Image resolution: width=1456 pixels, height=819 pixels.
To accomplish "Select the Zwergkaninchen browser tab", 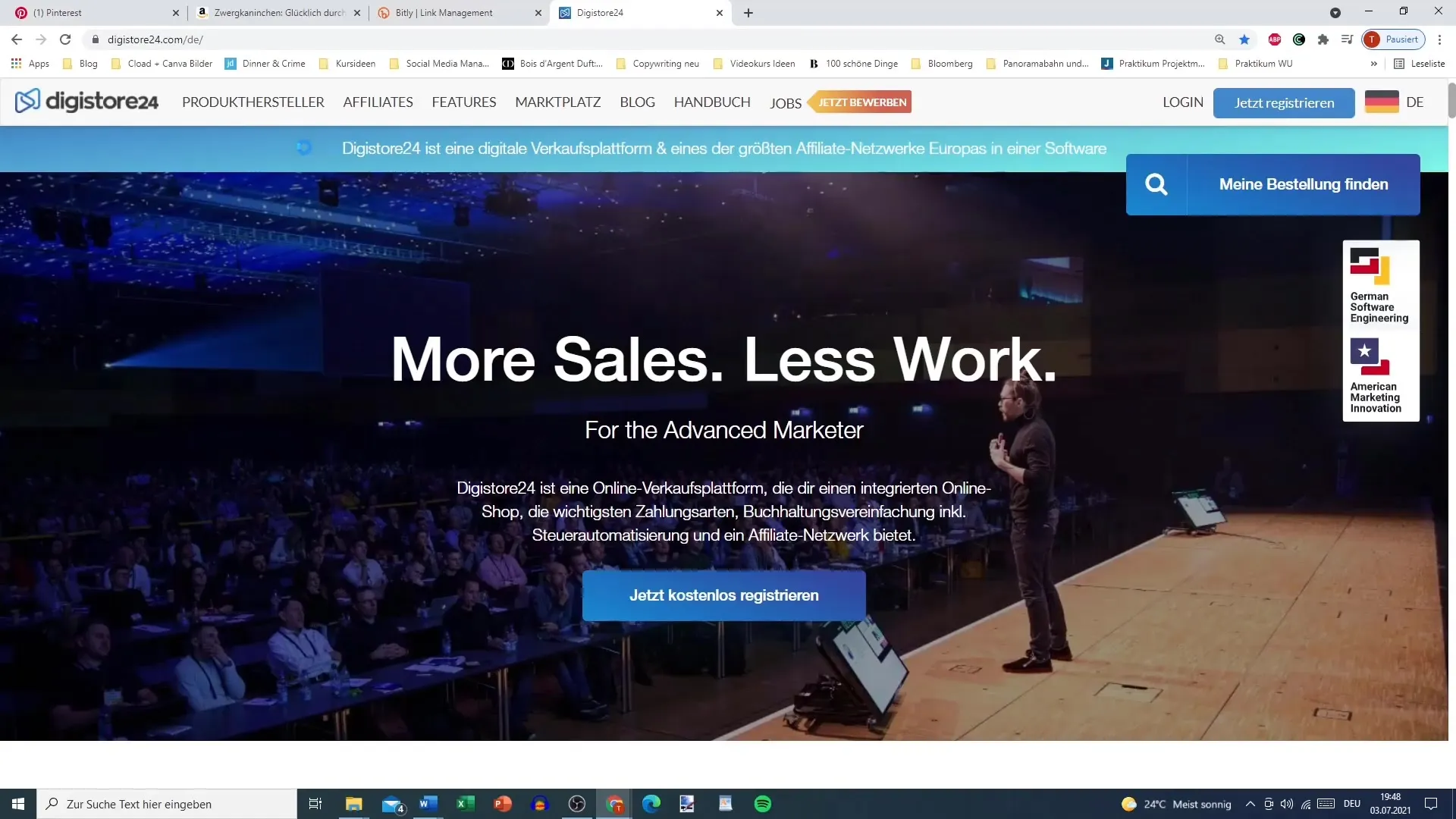I will click(x=275, y=13).
